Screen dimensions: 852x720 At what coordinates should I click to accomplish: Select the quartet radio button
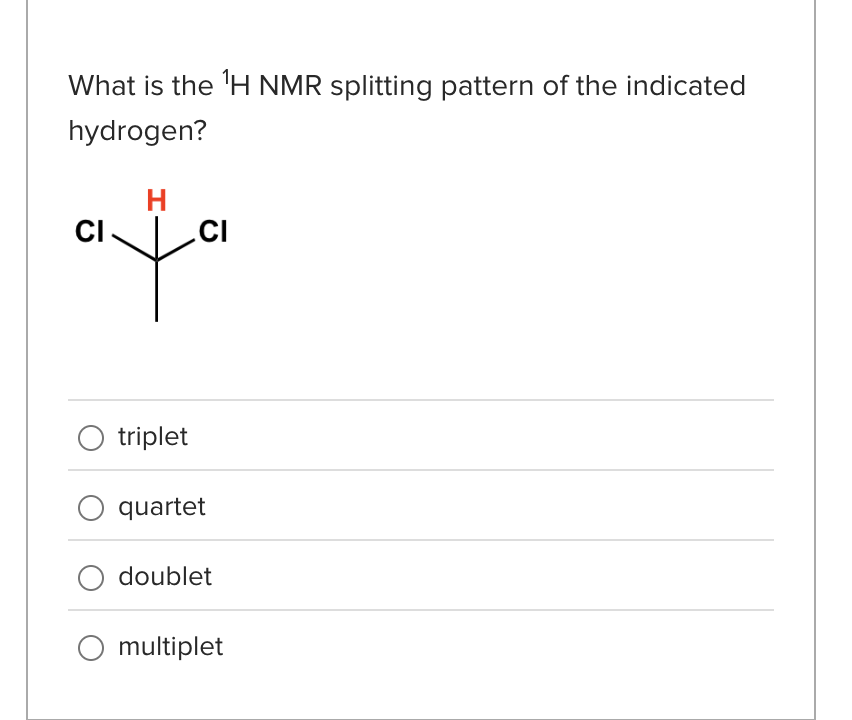(90, 507)
